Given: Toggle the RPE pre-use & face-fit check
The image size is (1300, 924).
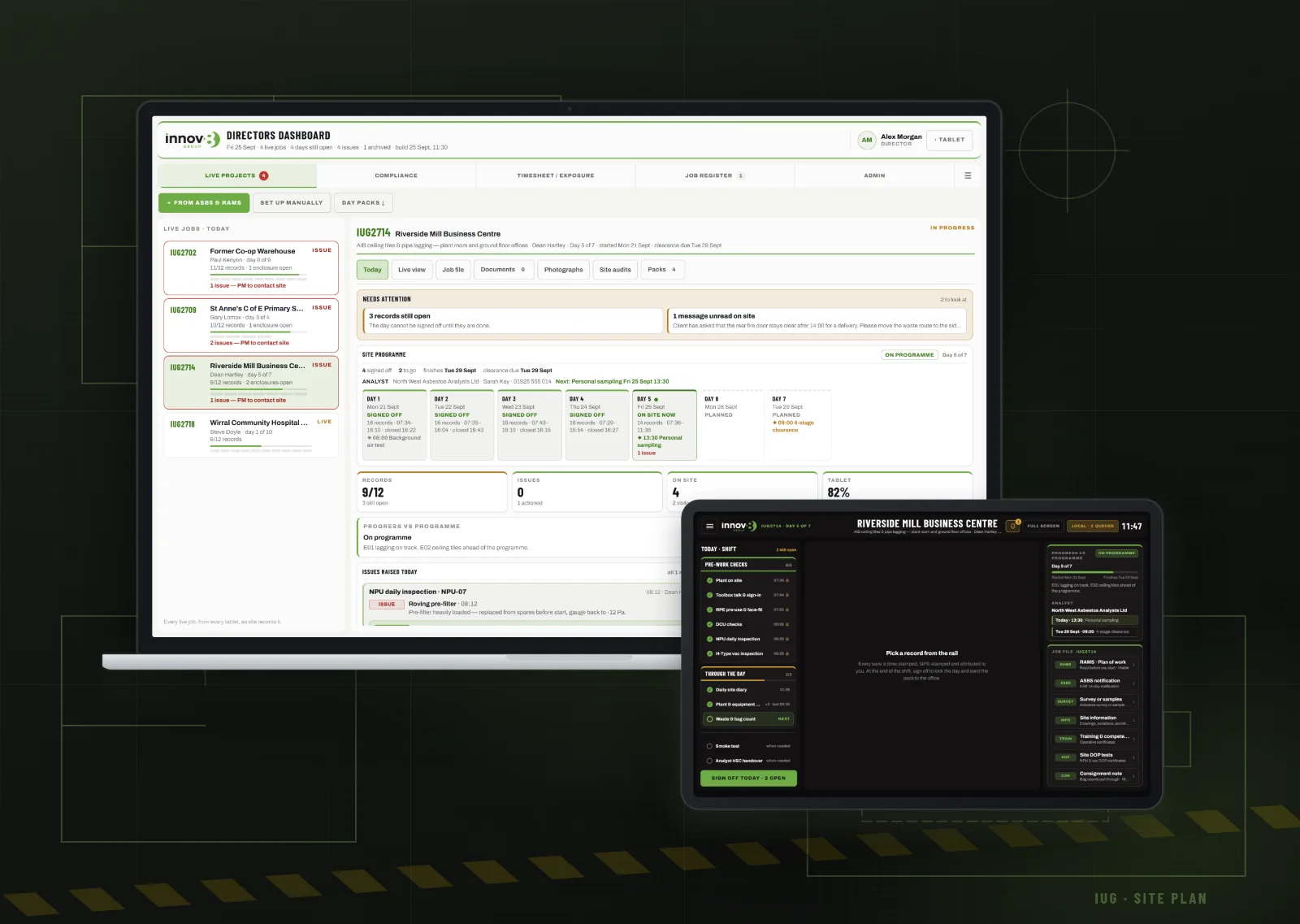Looking at the screenshot, I should [x=709, y=609].
